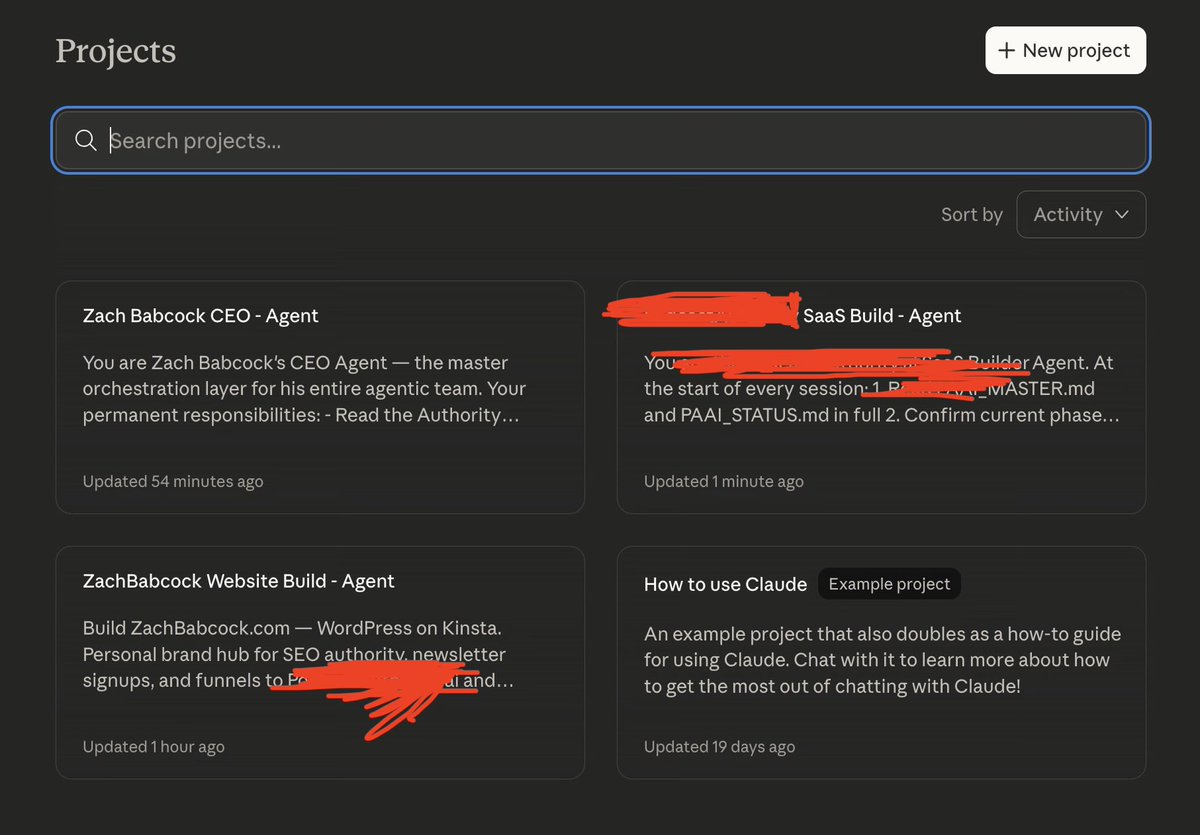This screenshot has height=835, width=1200.
Task: Open the SaaS Build - Agent project
Action: click(x=881, y=397)
